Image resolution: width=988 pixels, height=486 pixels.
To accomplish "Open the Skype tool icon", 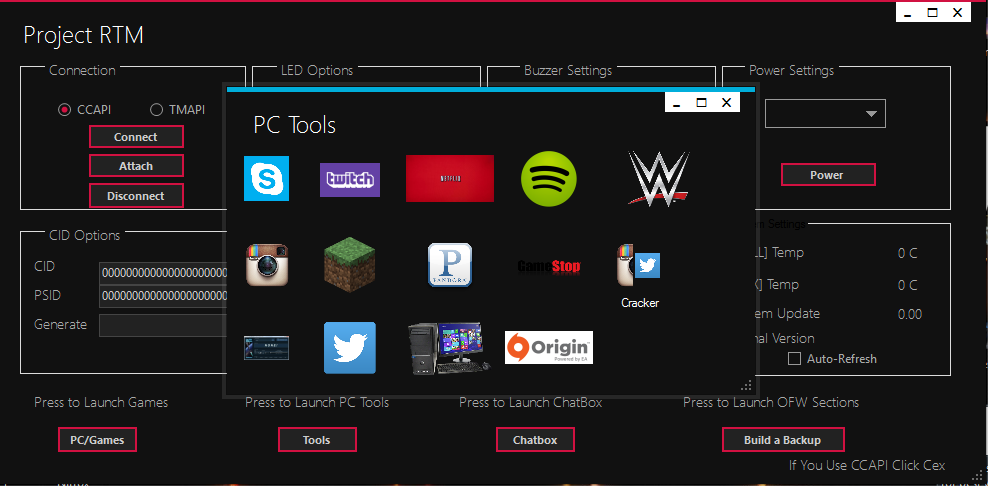I will pyautogui.click(x=267, y=178).
